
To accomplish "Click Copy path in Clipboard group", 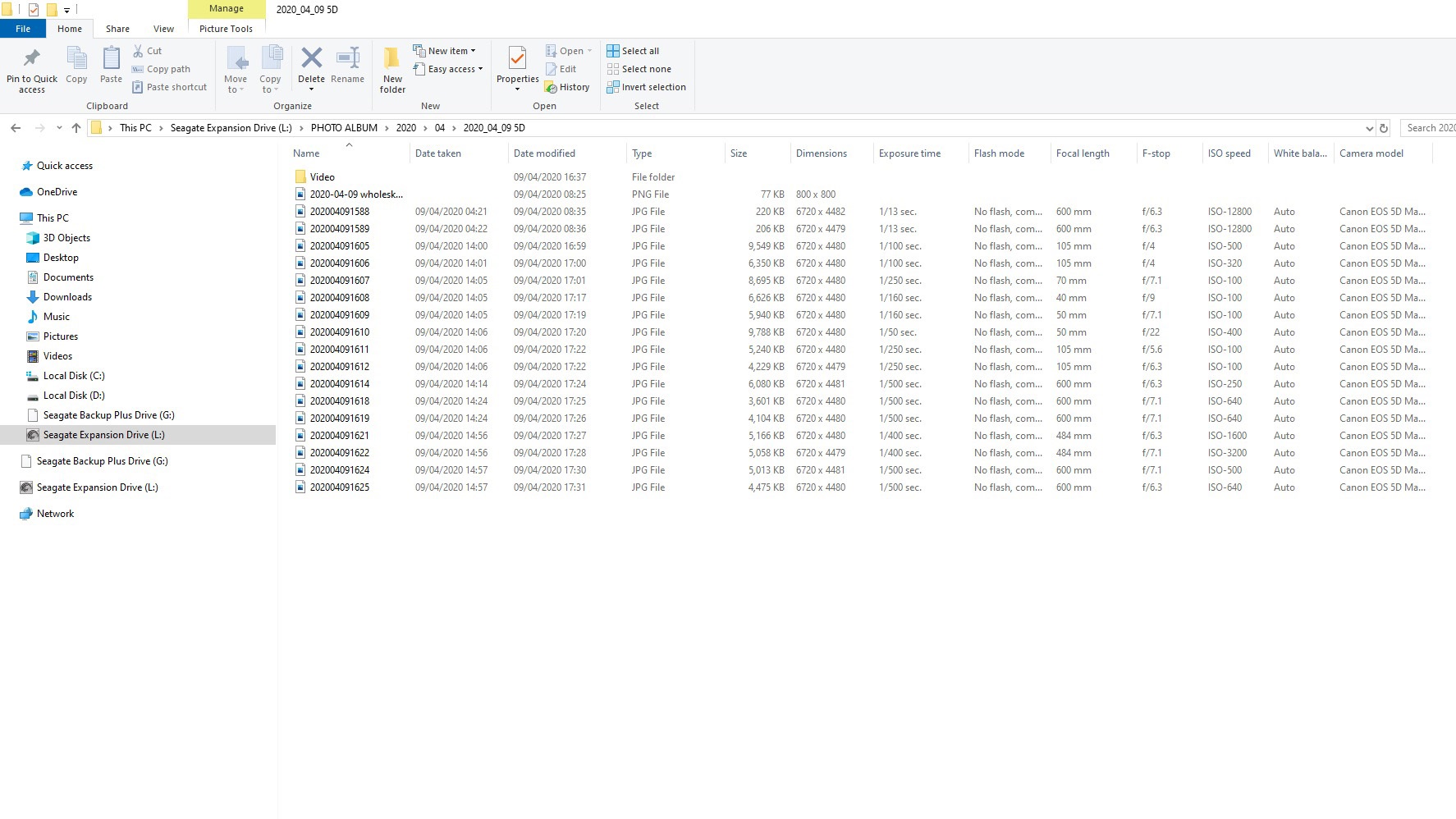I will tap(162, 69).
